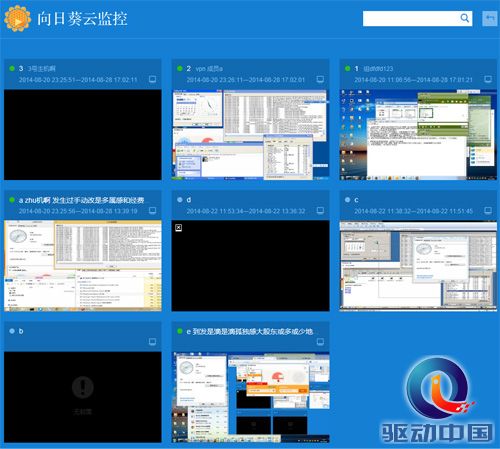500x449 pixels.
Task: Click the warning icon in panel b
Action: (83, 387)
